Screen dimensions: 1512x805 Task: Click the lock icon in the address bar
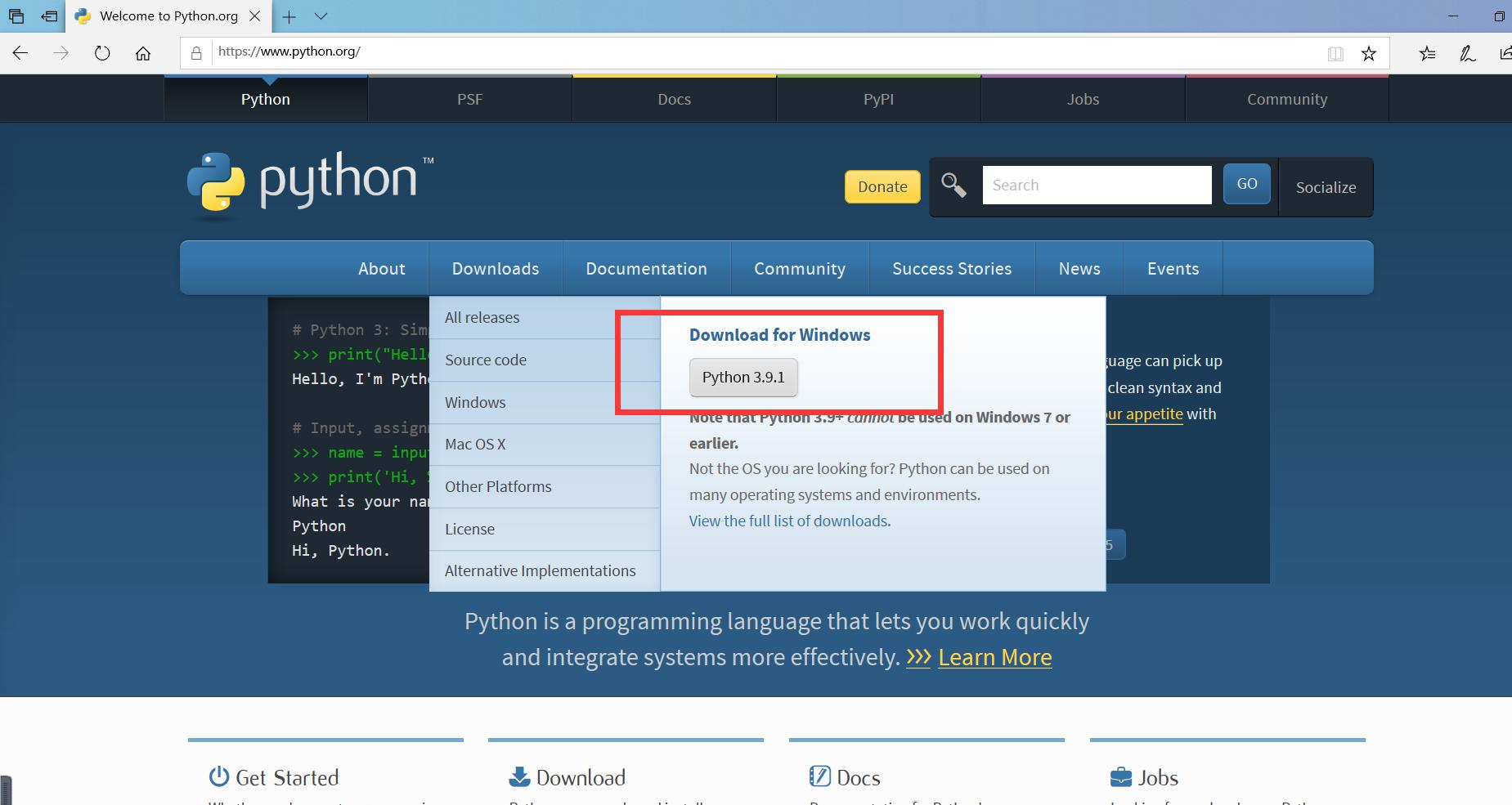[x=195, y=52]
